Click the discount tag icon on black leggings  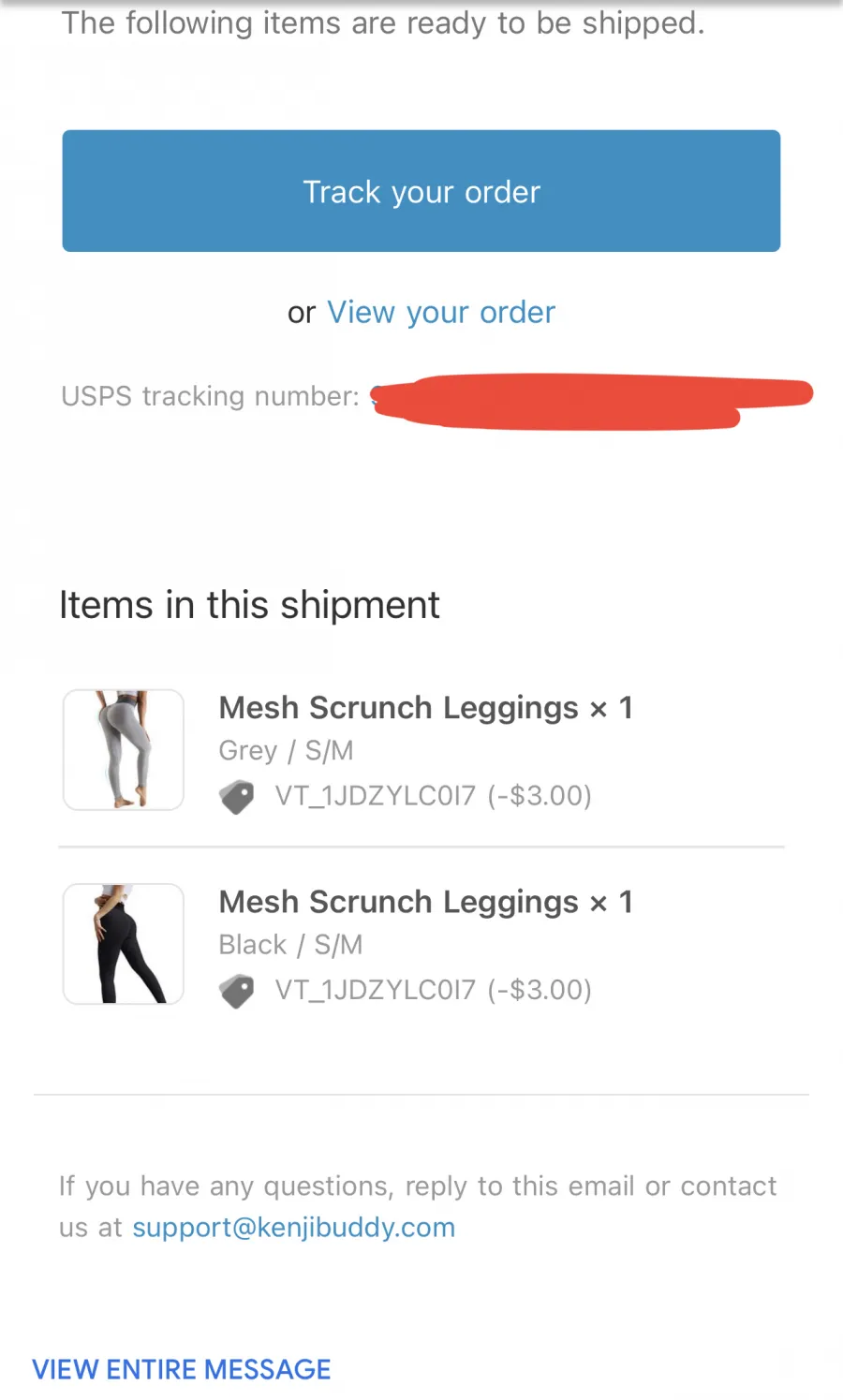[237, 991]
